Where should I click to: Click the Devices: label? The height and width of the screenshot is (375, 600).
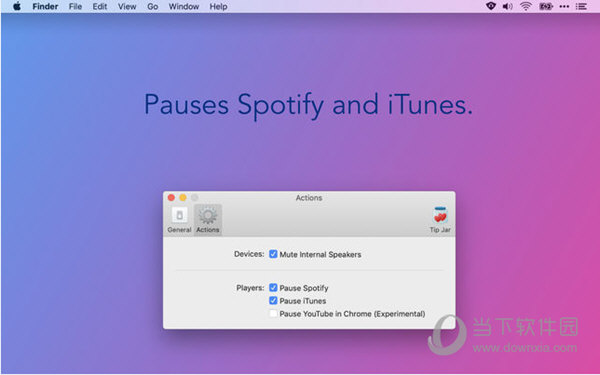point(249,254)
